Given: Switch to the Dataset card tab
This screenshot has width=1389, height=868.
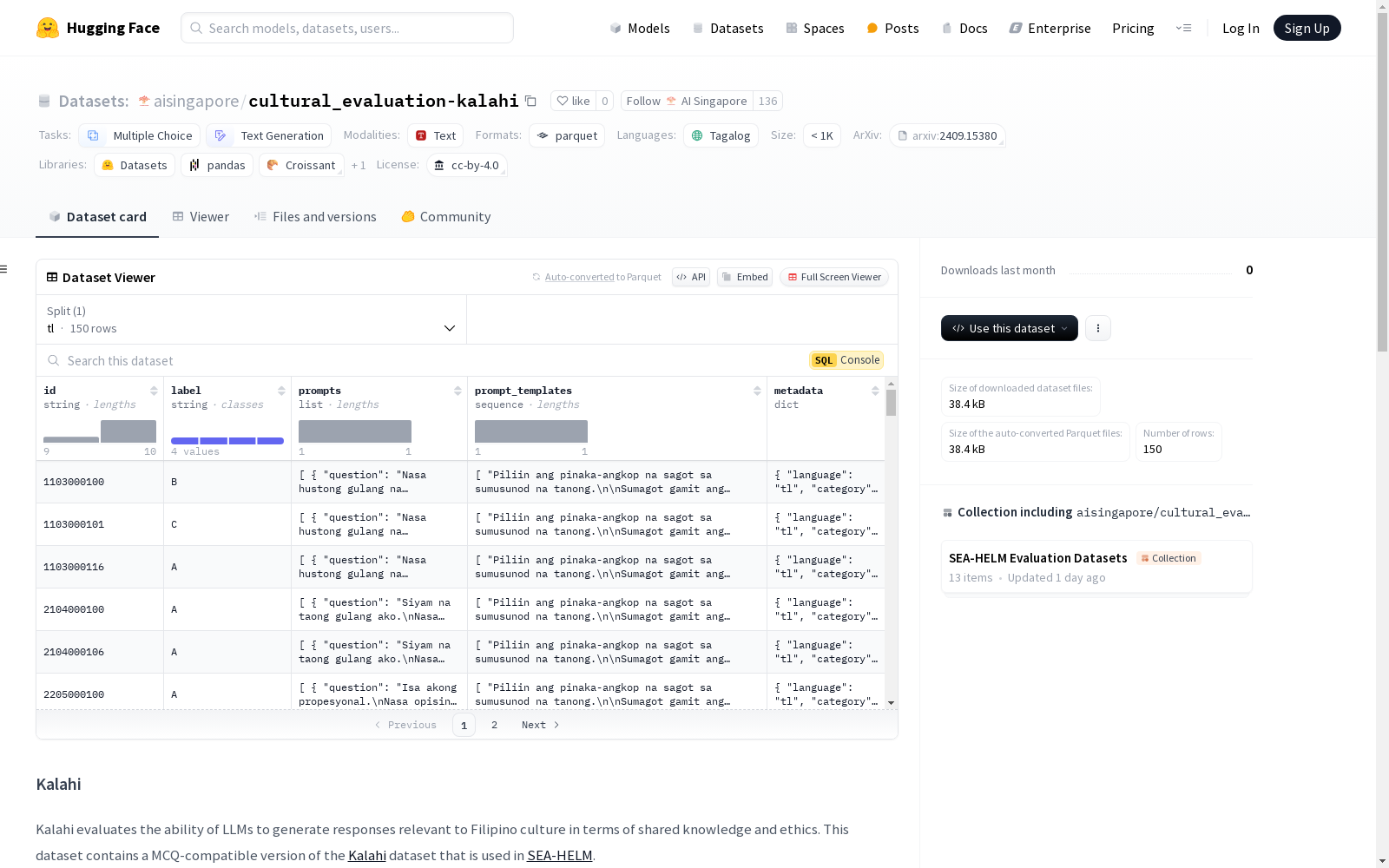Looking at the screenshot, I should [97, 217].
